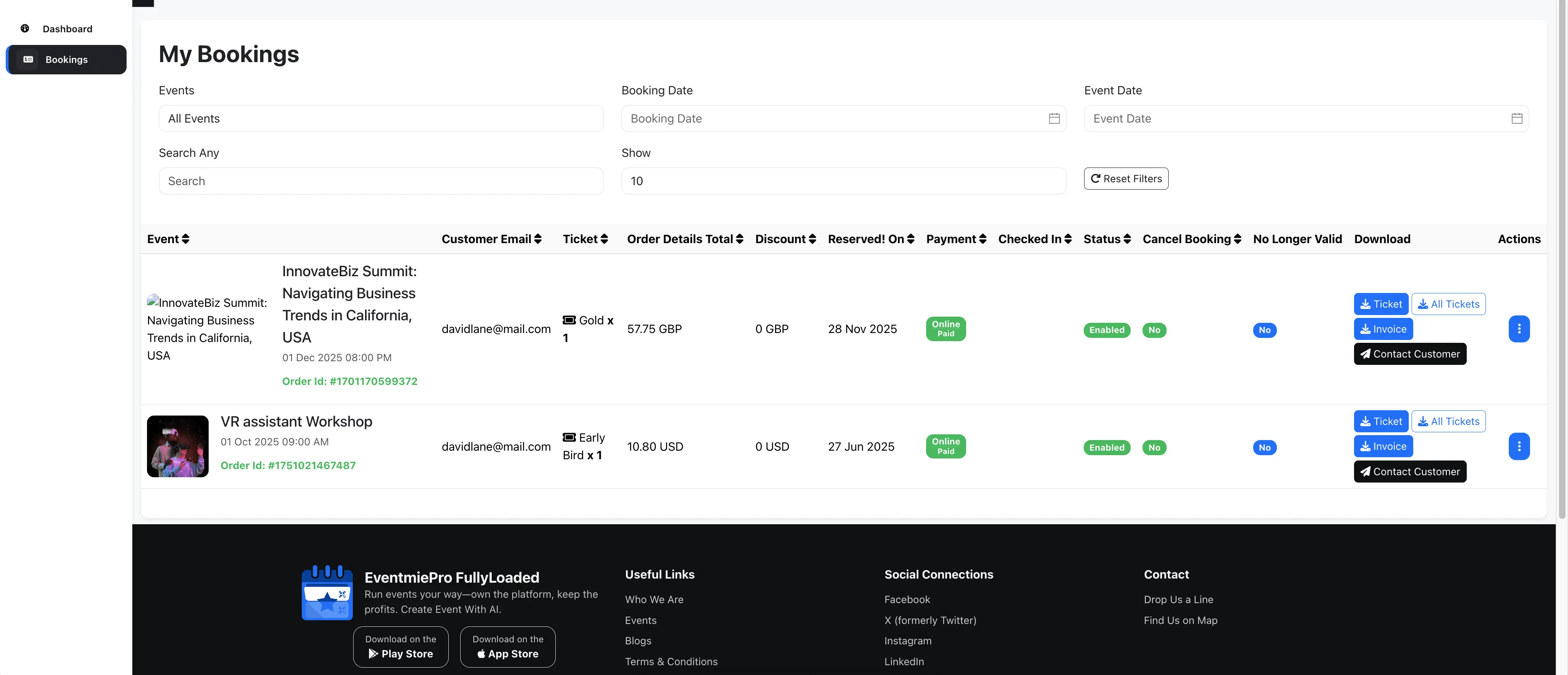Click the Ticket download button for VR assistant Workshop
Screen dimensions: 1568x675
click(1381, 421)
